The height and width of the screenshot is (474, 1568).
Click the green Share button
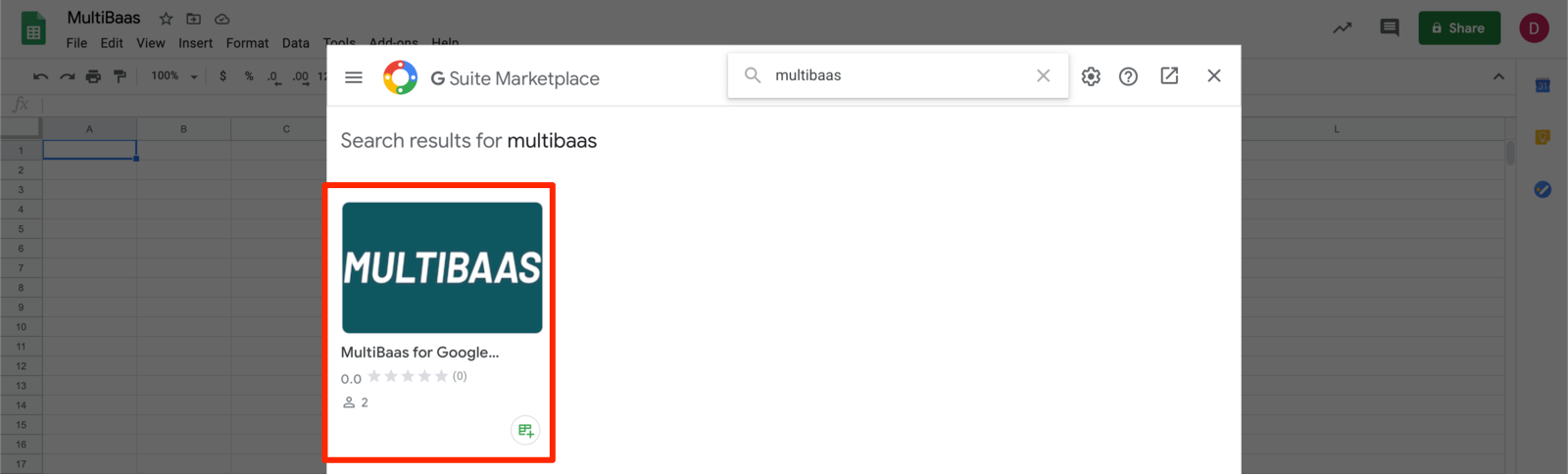[x=1458, y=28]
